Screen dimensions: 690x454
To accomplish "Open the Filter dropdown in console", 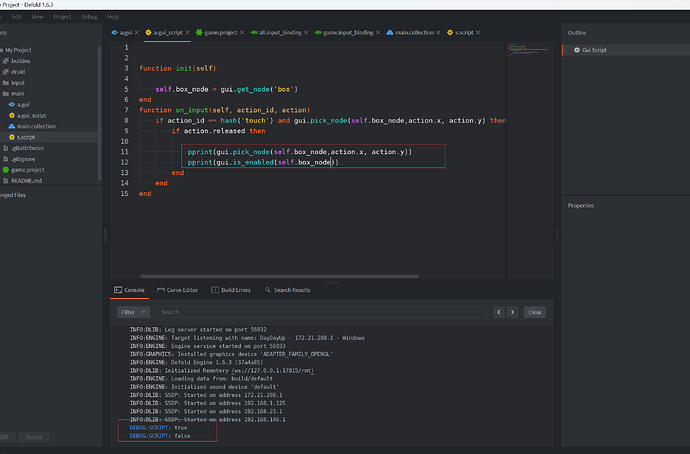I will point(134,312).
